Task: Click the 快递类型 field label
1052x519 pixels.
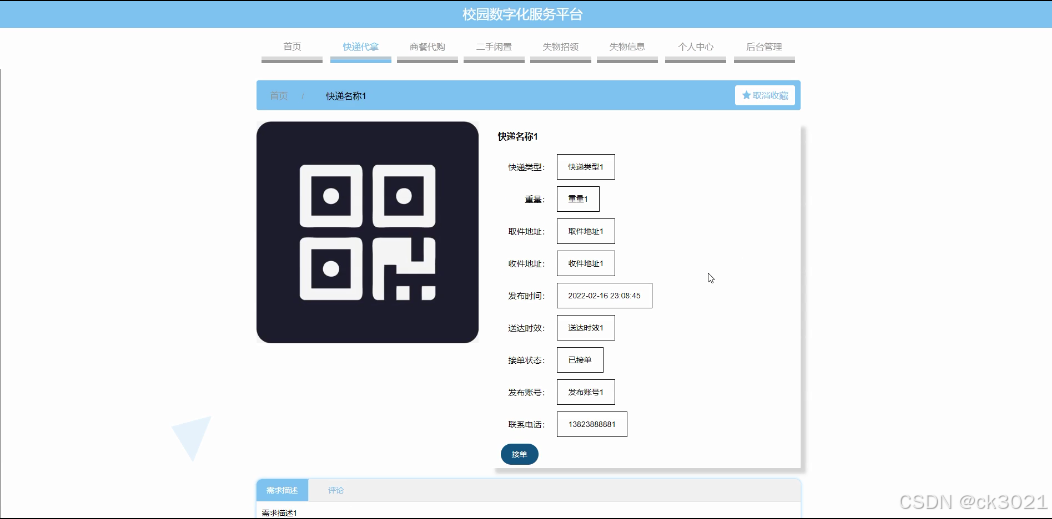Action: (x=526, y=167)
